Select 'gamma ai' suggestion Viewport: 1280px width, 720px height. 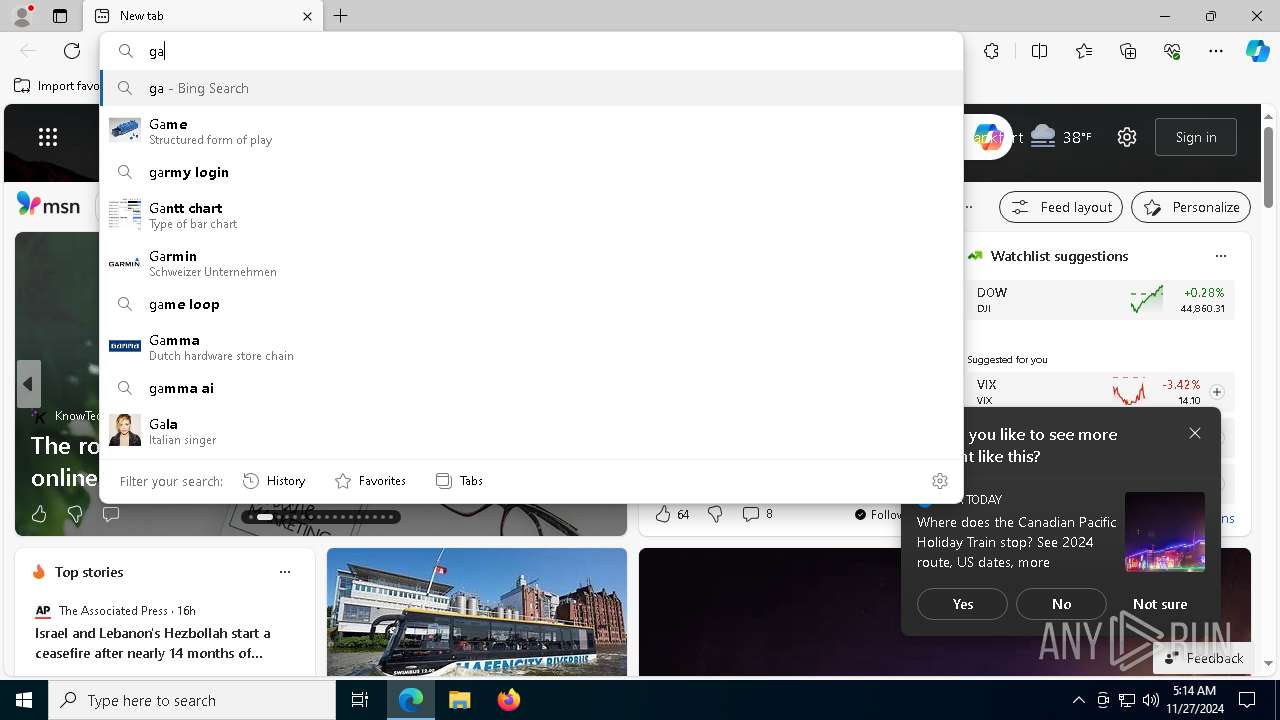coord(532,388)
